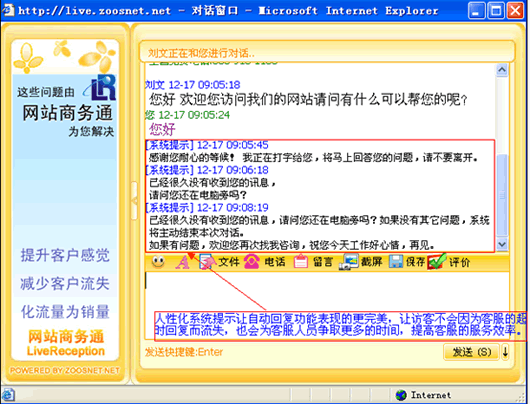The height and width of the screenshot is (404, 530).
Task: Open the smiley emoticon picker
Action: (x=158, y=262)
